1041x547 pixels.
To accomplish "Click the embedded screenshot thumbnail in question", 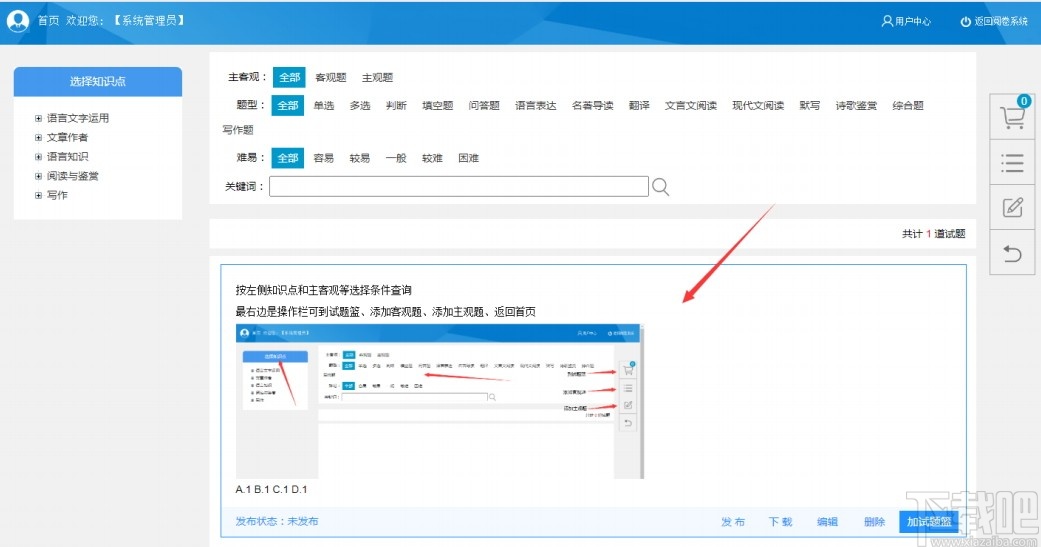I will tap(440, 402).
